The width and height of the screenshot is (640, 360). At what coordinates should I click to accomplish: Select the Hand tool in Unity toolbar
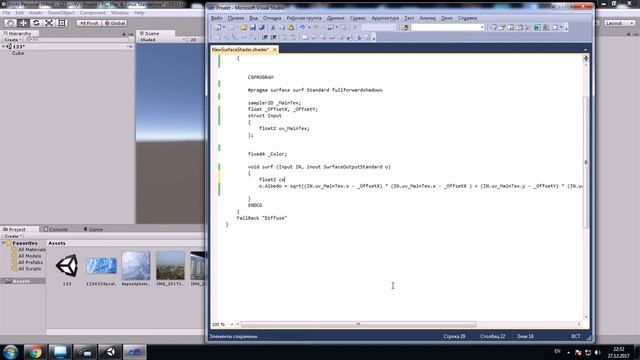pyautogui.click(x=11, y=23)
